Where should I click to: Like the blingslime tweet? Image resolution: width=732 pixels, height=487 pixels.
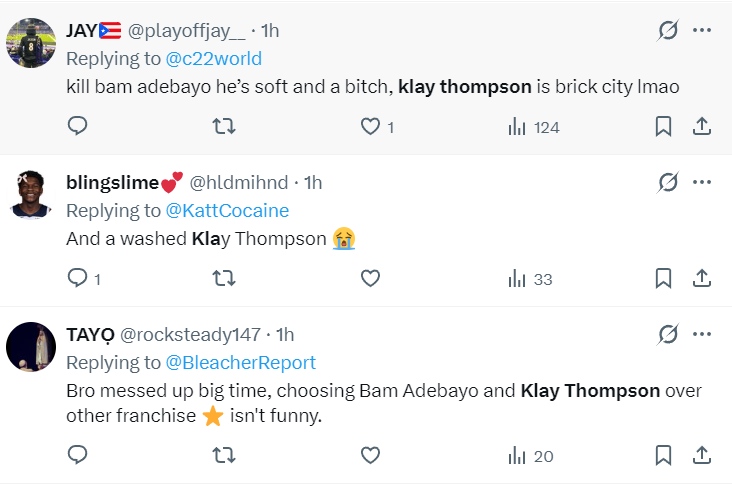pos(370,278)
